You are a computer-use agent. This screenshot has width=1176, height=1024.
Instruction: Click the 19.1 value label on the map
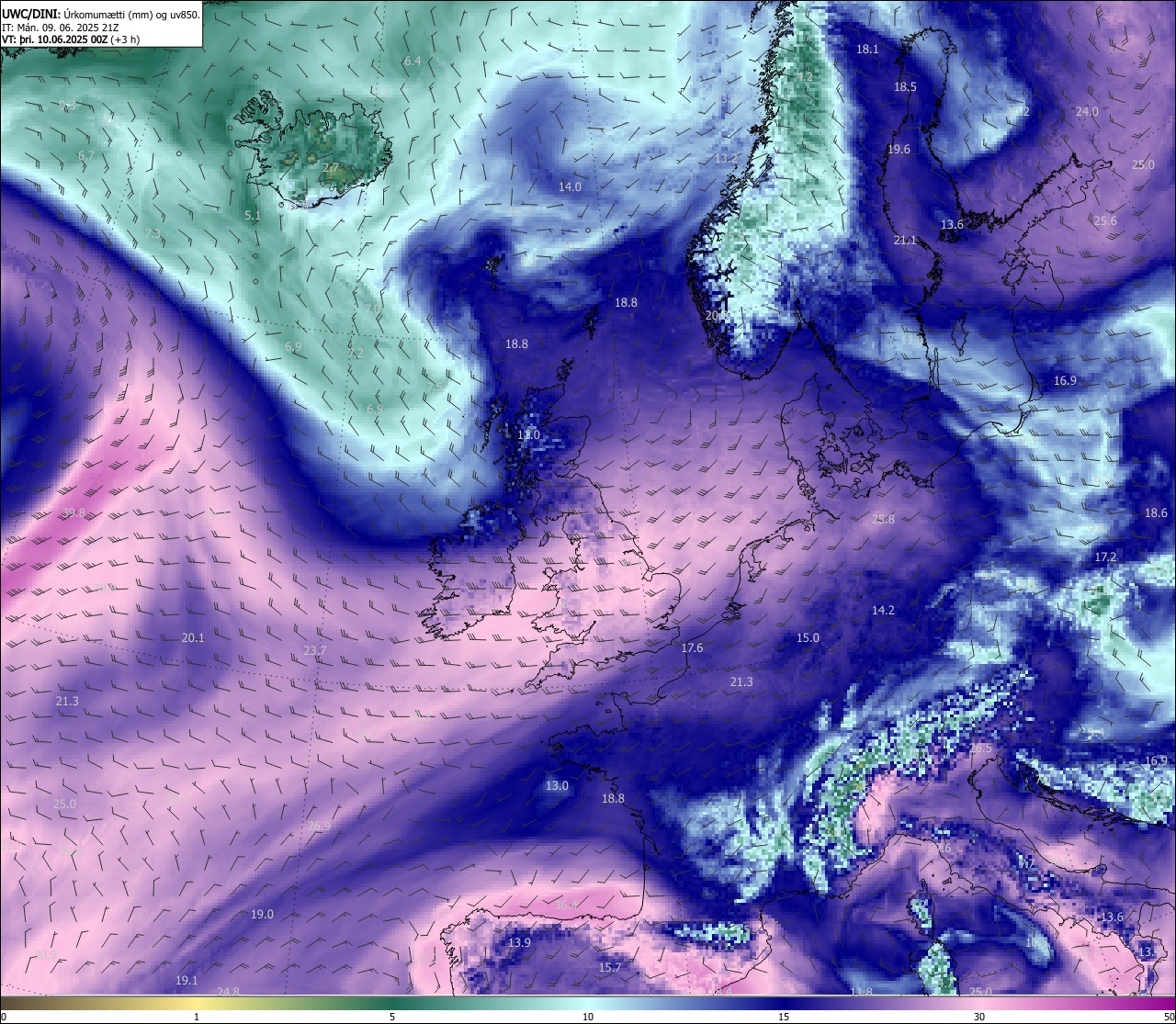click(x=187, y=981)
